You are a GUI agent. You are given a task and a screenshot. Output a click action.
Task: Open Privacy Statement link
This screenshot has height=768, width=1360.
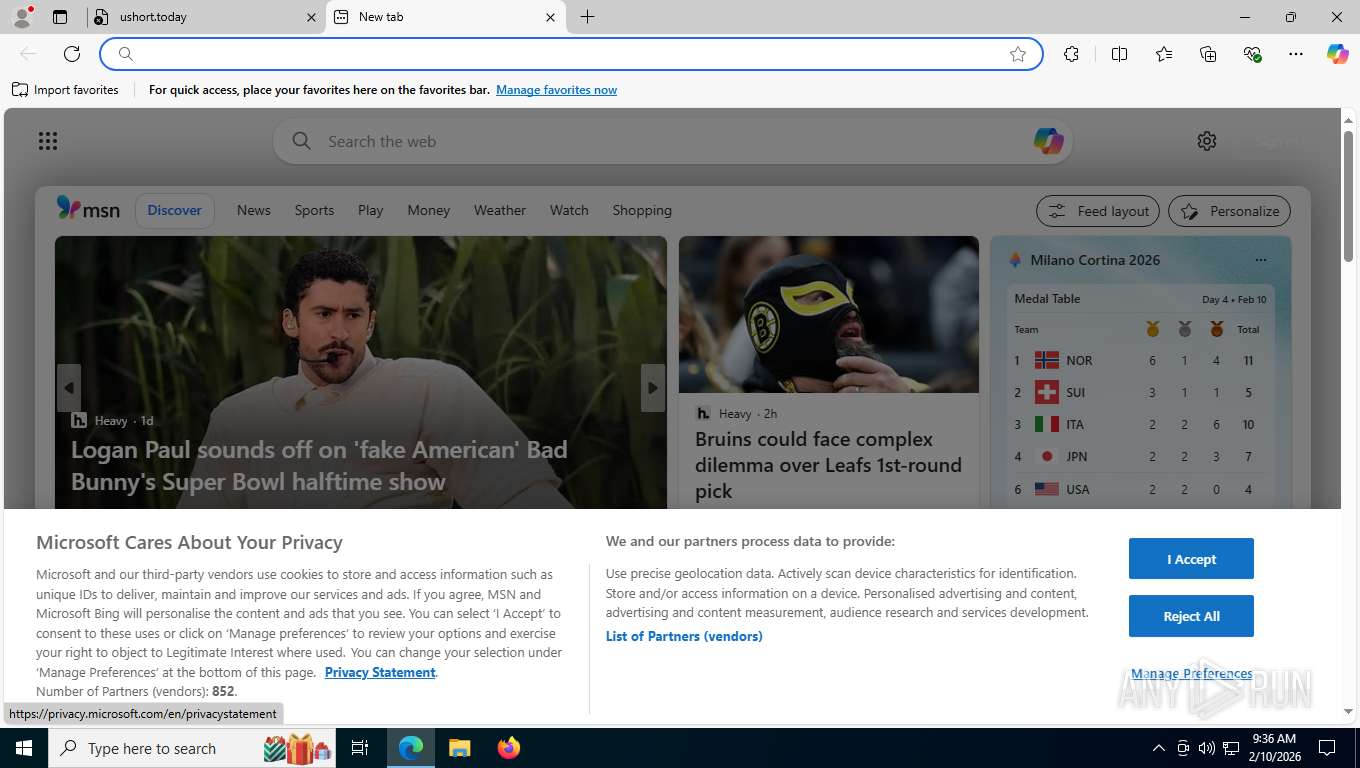[x=380, y=672]
